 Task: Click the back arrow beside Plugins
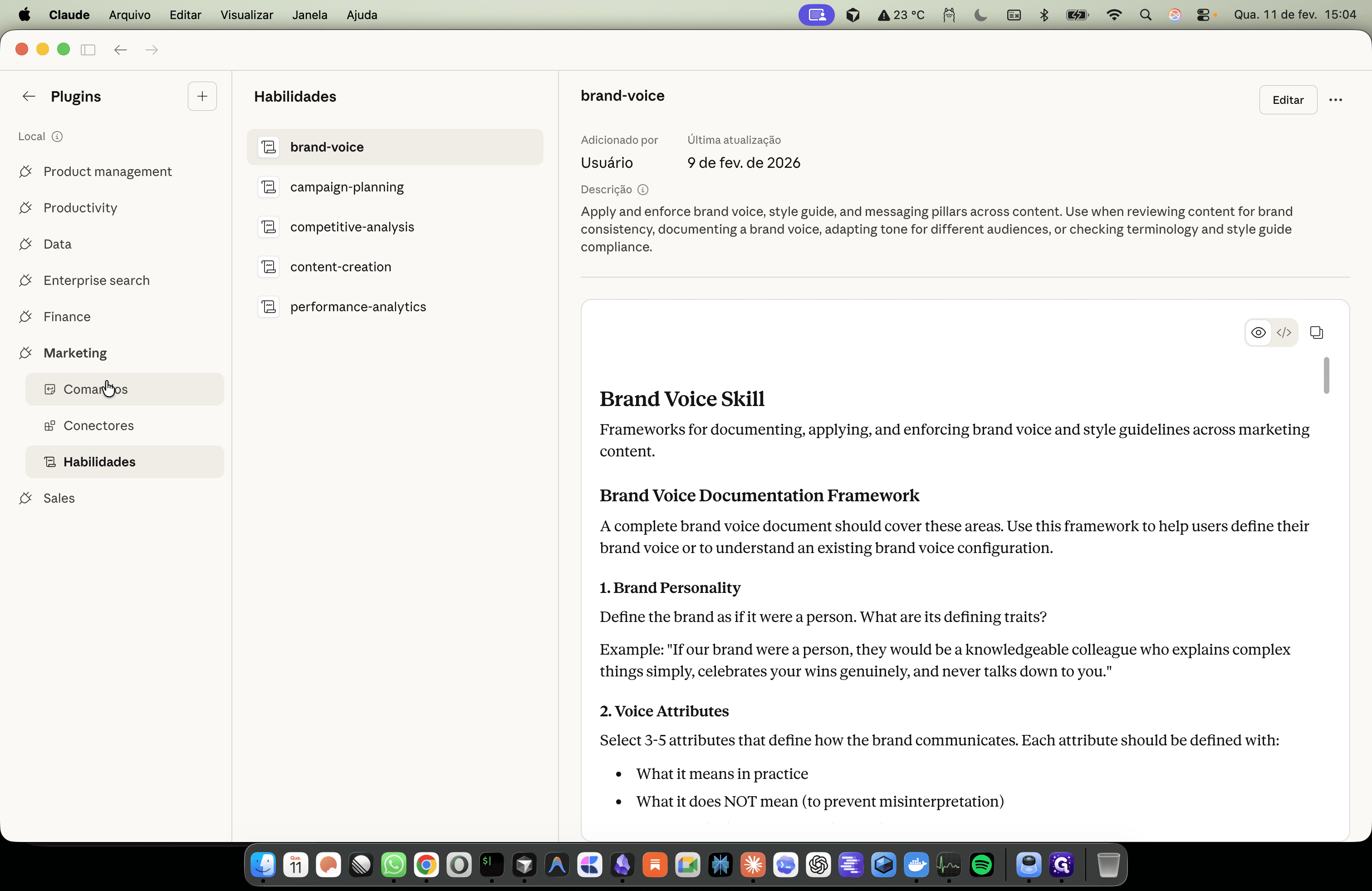pyautogui.click(x=29, y=96)
